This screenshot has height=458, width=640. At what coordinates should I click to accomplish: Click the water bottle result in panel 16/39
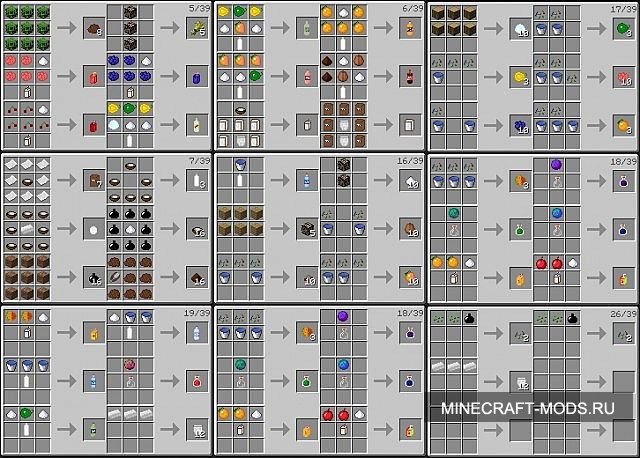tap(307, 180)
